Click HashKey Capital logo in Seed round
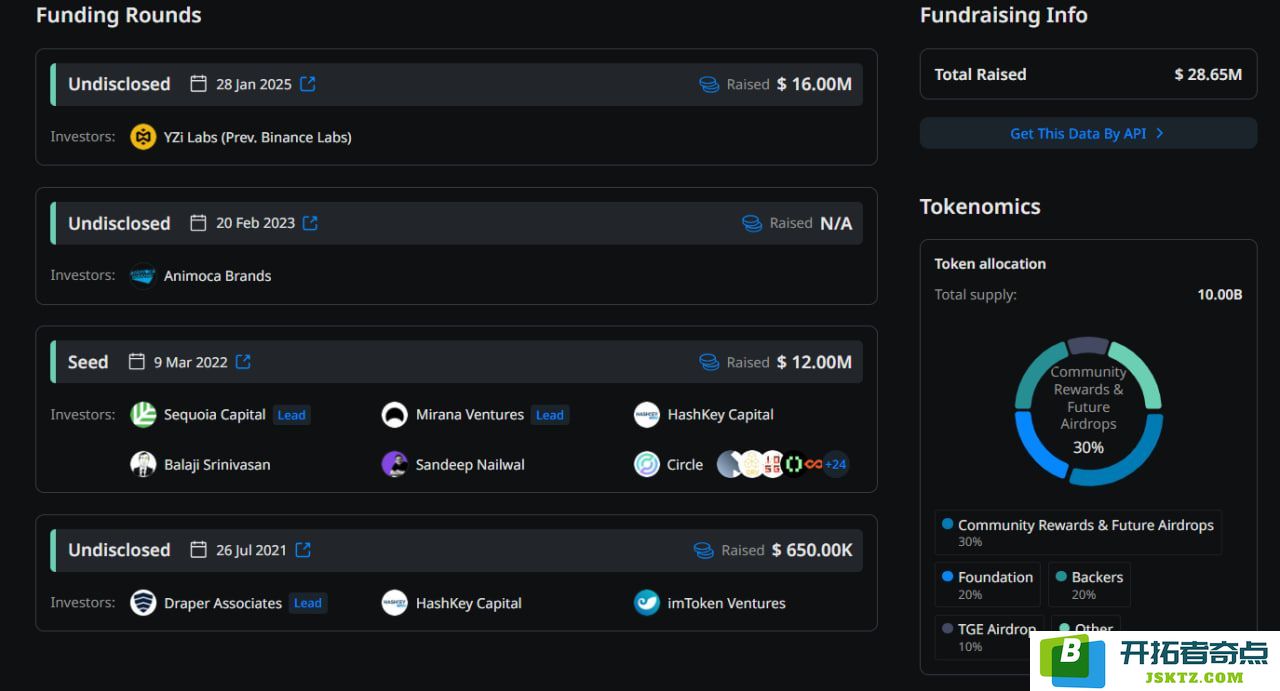The width and height of the screenshot is (1280, 691). (647, 414)
